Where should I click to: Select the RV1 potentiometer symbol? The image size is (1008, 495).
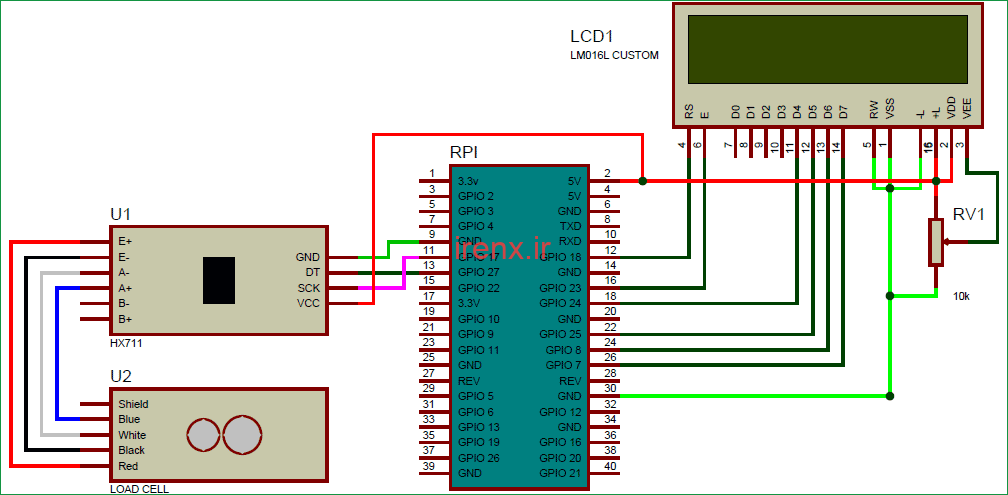pos(935,242)
